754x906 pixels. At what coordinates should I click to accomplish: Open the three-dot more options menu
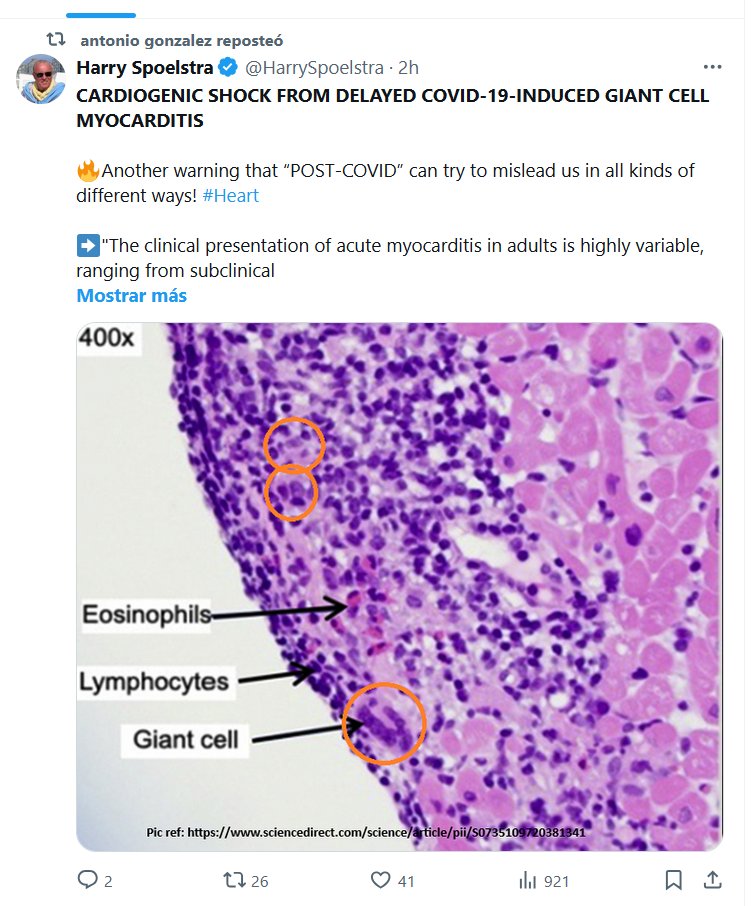click(x=712, y=67)
